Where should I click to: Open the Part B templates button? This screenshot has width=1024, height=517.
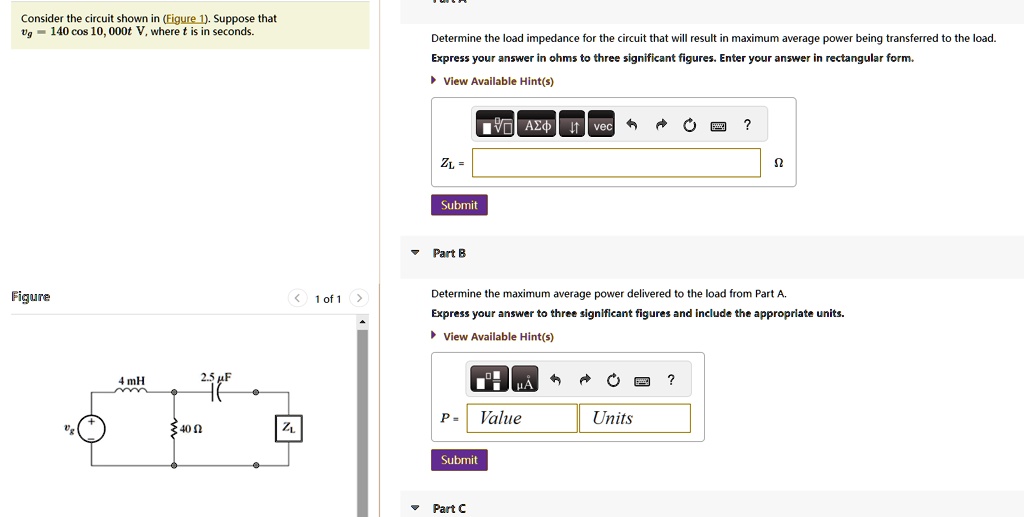pyautogui.click(x=489, y=380)
